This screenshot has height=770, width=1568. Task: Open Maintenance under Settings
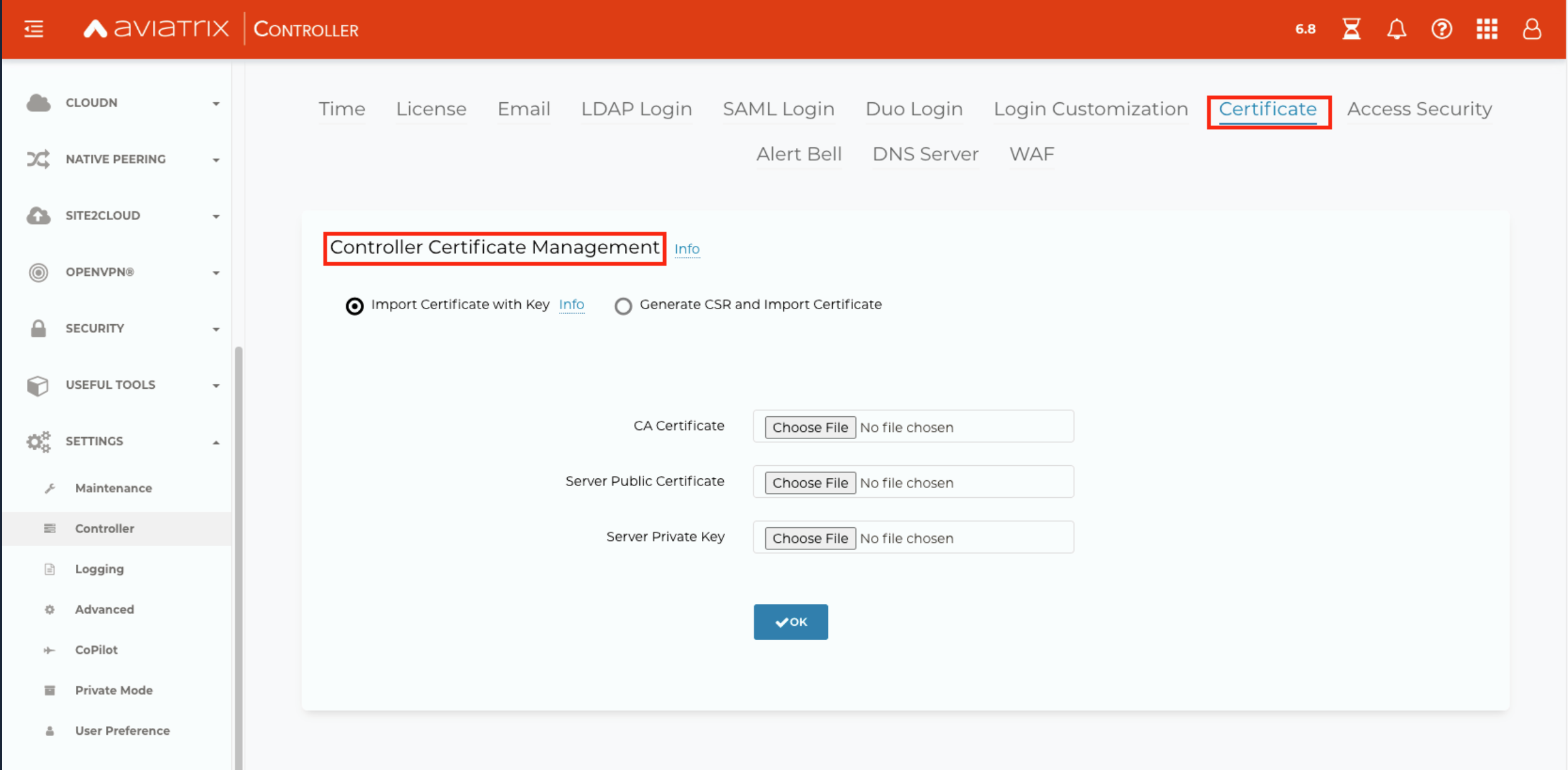(113, 488)
